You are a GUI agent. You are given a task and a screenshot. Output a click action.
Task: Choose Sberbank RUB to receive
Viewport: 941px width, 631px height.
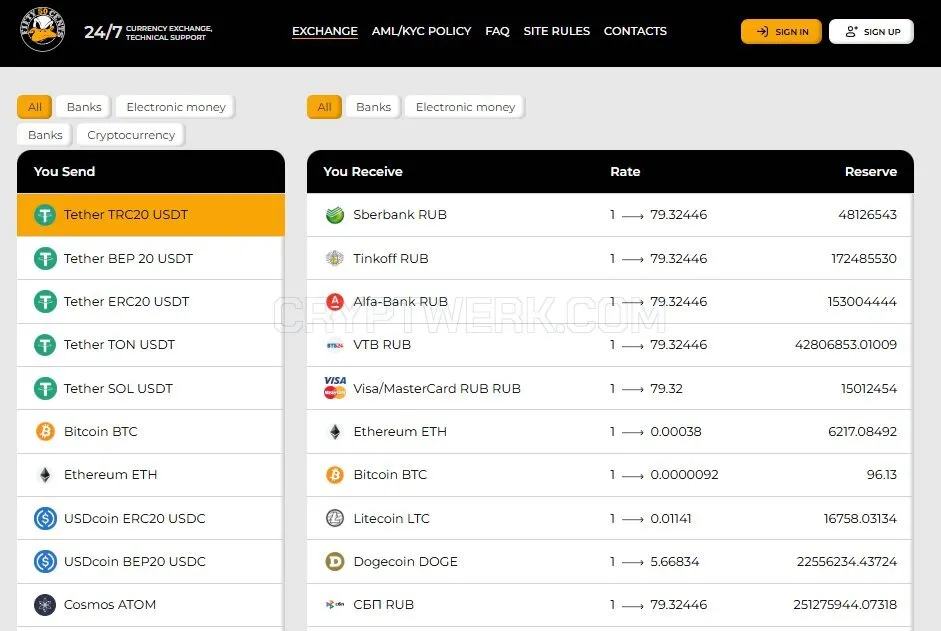tap(610, 215)
